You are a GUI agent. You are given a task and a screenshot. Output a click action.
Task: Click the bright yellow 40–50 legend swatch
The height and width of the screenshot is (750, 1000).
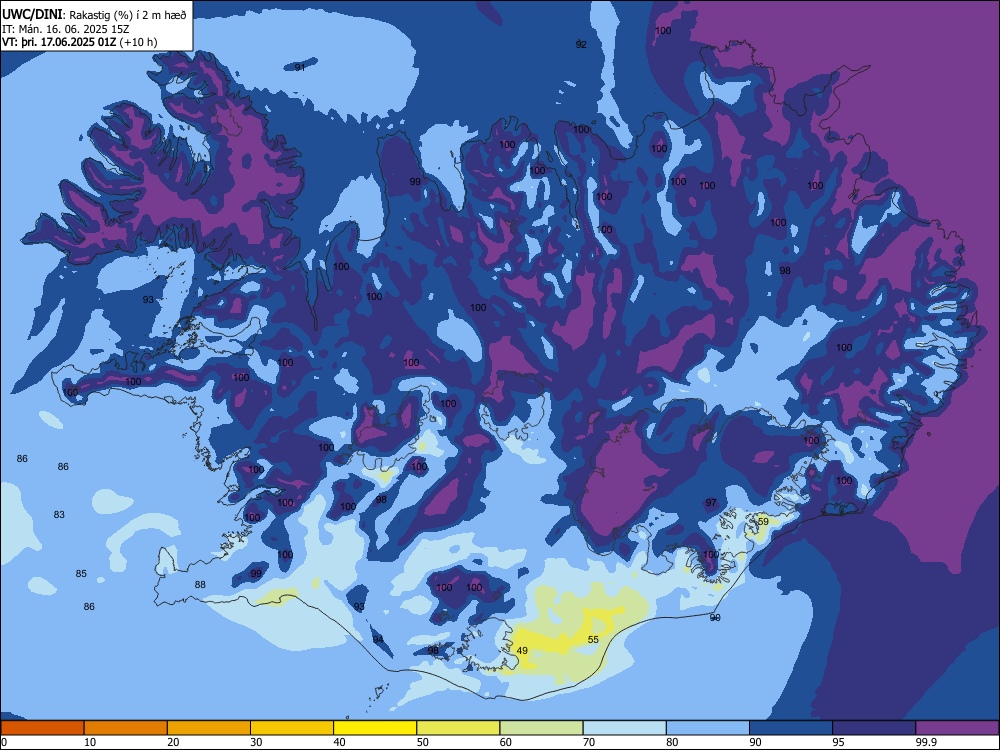pos(375,728)
